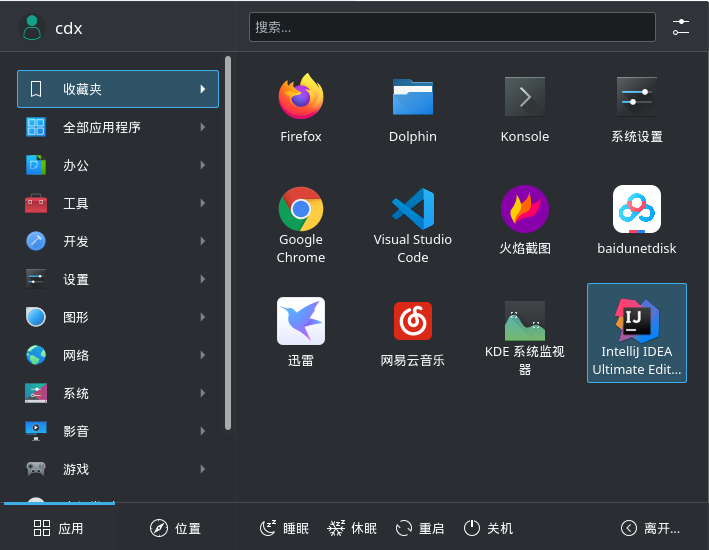The image size is (709, 550).
Task: Open 网易云音乐 music player
Action: pyautogui.click(x=413, y=332)
